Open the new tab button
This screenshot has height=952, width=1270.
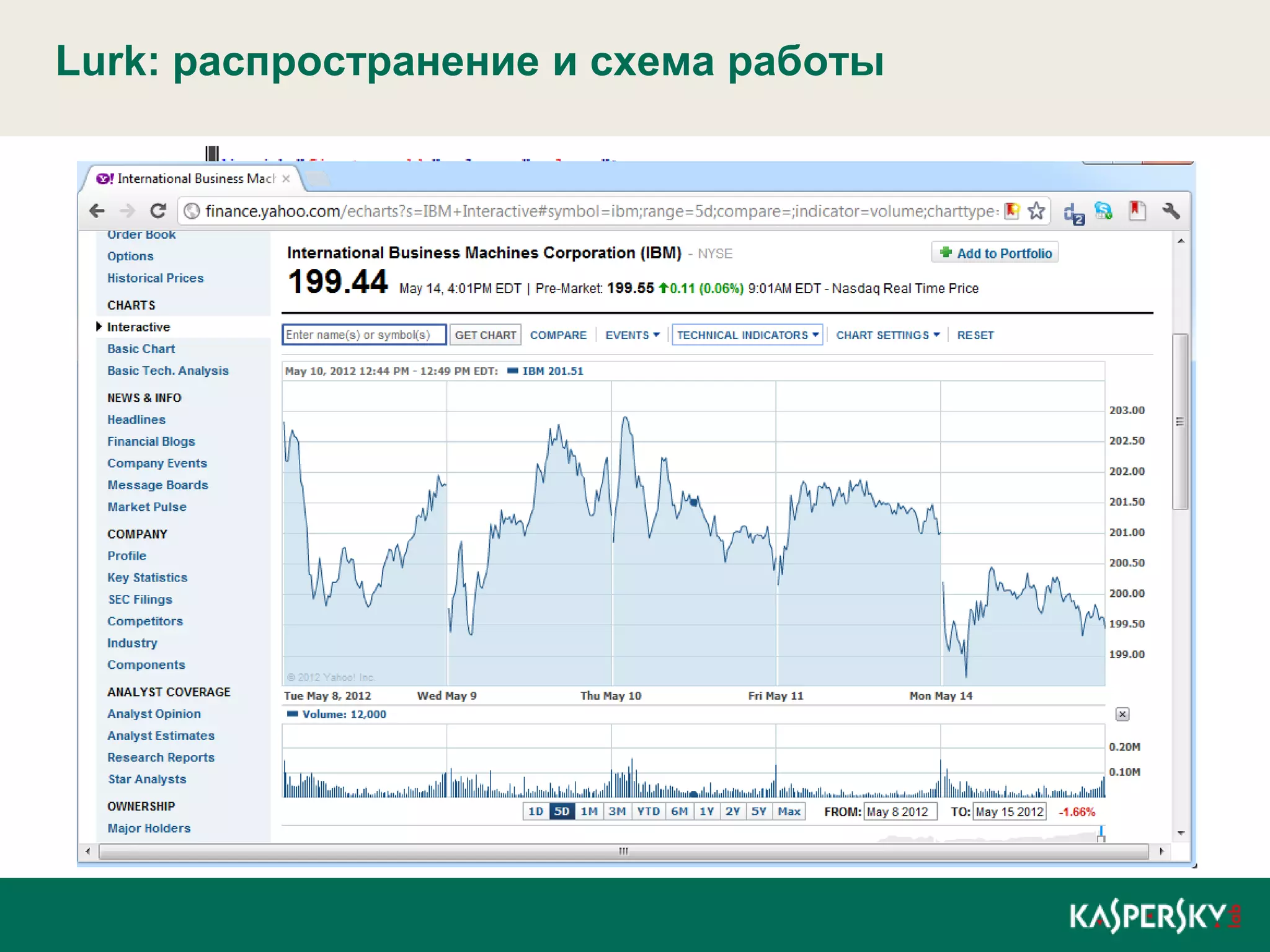tap(318, 179)
